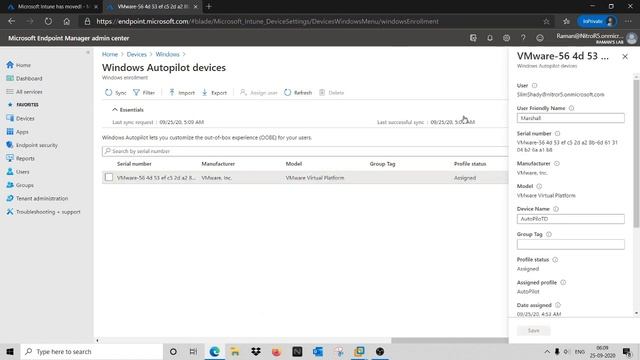Open Users in the sidebar
Screen dimensions: 640x360
(x=18, y=172)
